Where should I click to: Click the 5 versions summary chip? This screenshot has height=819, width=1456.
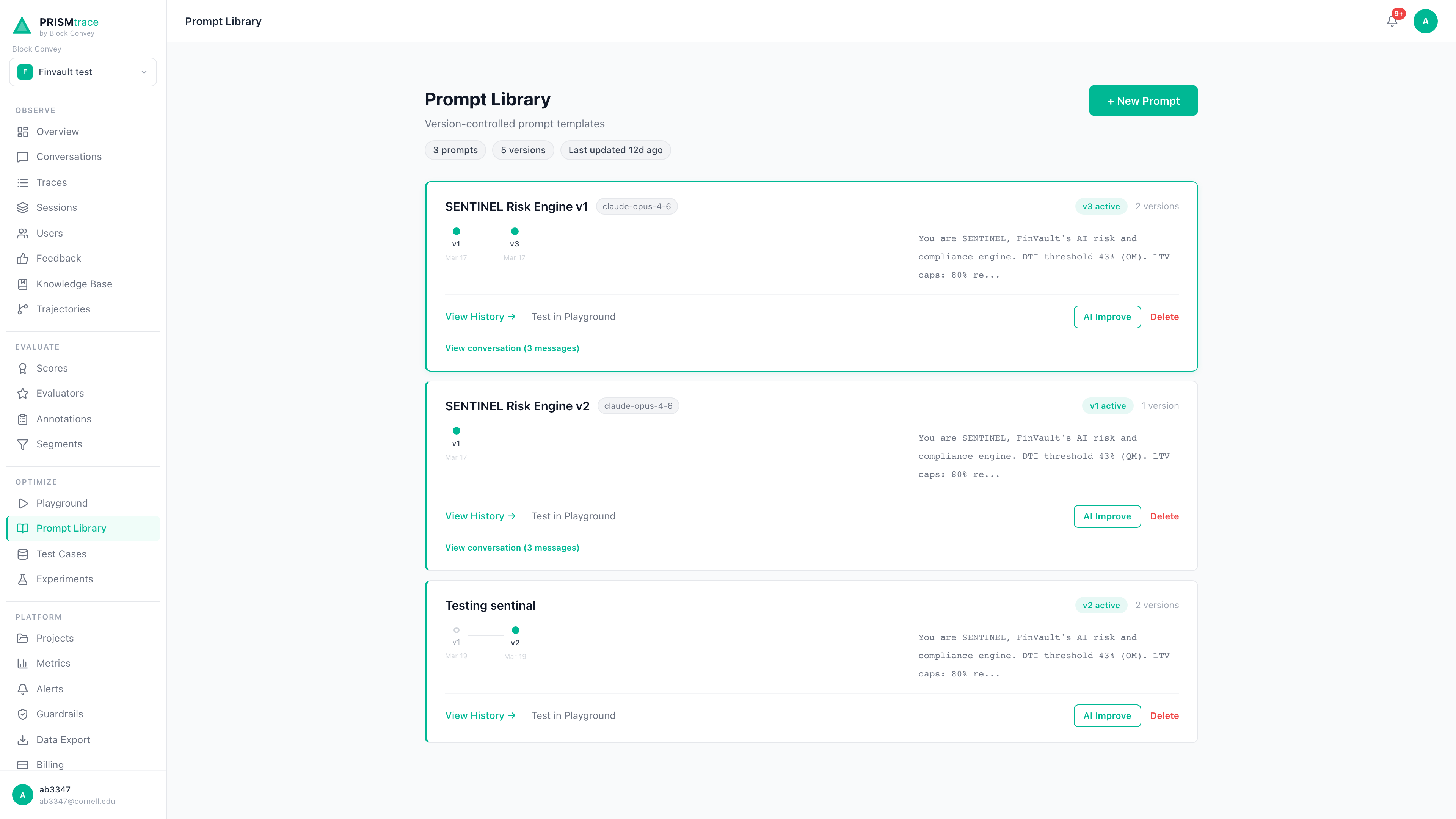pyautogui.click(x=523, y=151)
